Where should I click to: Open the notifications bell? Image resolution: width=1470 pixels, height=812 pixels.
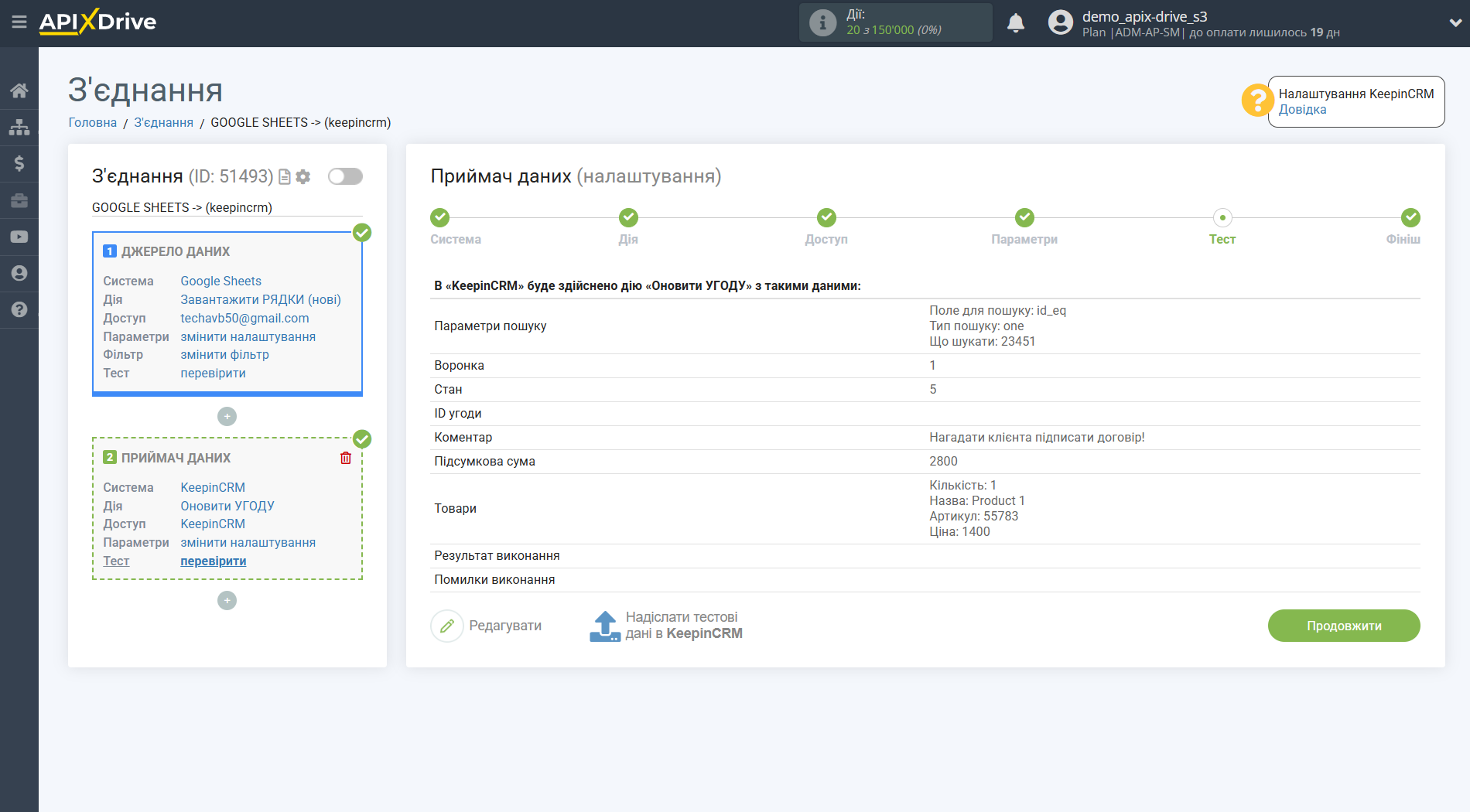[x=1016, y=22]
